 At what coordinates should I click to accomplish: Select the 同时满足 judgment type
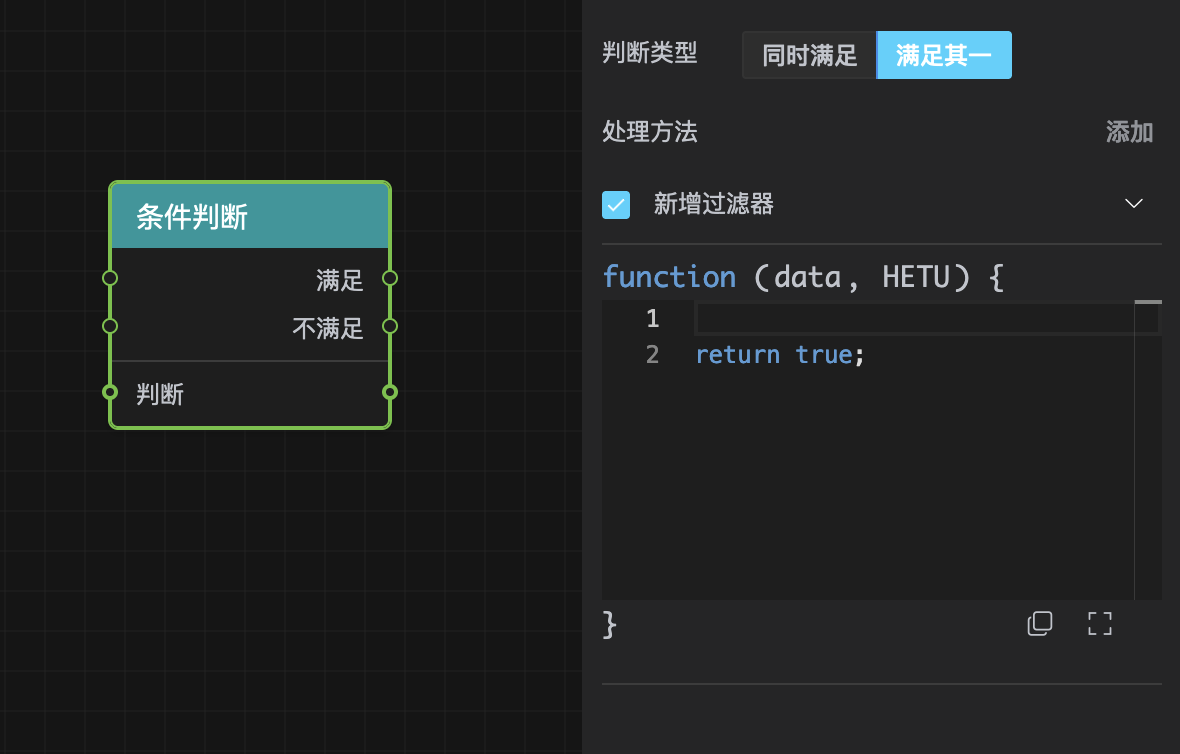809,55
